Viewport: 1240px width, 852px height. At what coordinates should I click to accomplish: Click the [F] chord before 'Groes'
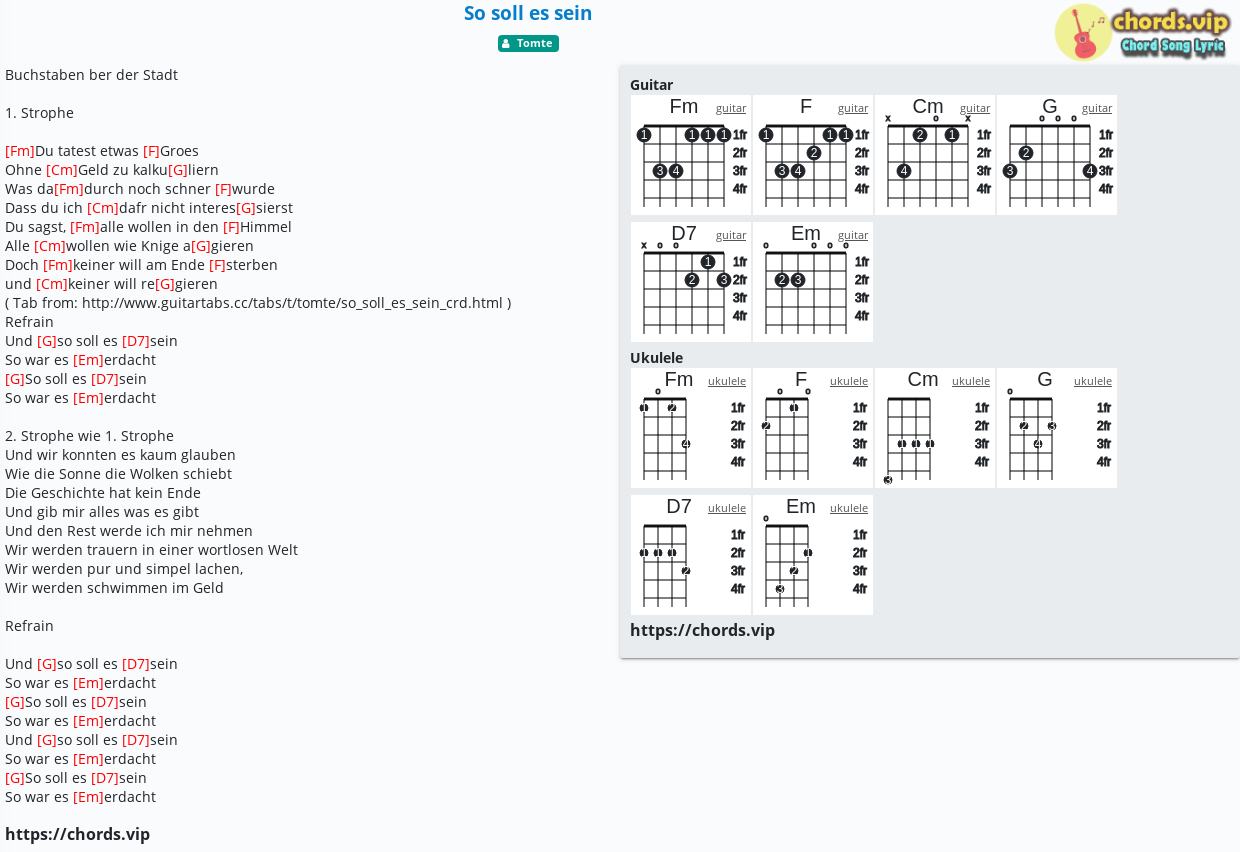(151, 151)
